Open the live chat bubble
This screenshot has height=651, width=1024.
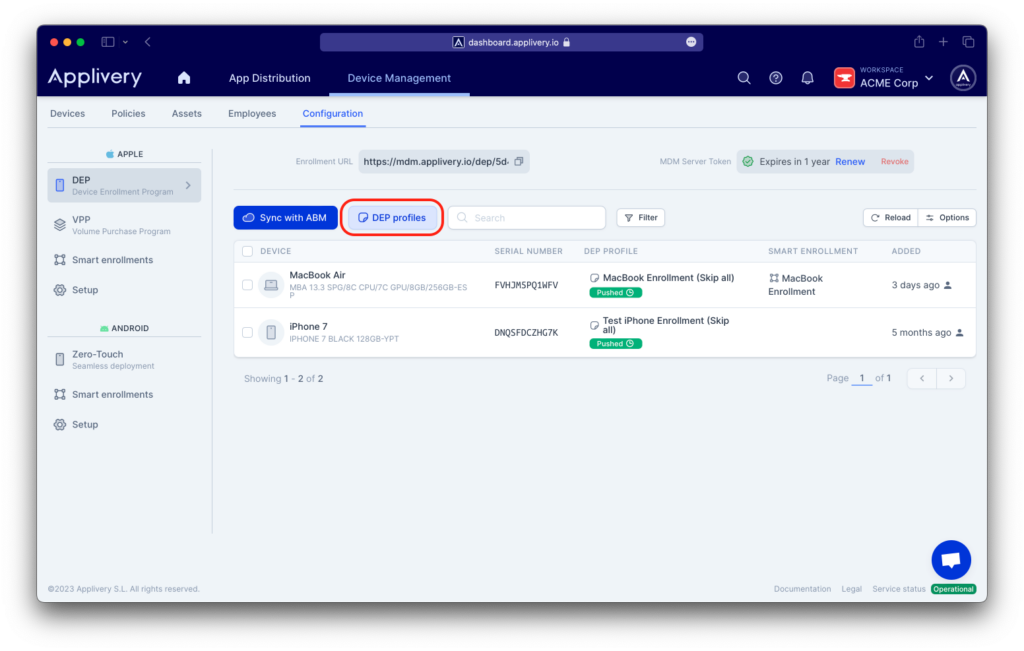[951, 560]
